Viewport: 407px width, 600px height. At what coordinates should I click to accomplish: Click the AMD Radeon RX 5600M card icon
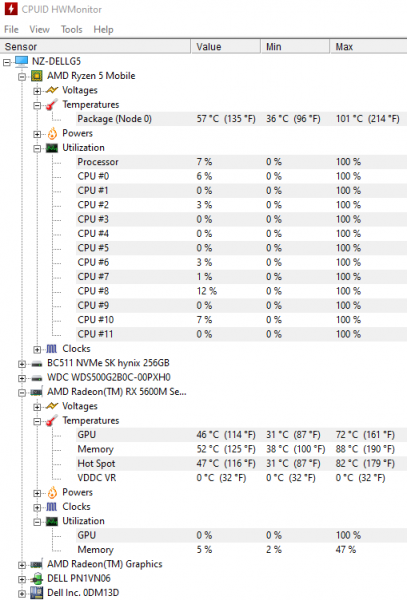pos(36,392)
